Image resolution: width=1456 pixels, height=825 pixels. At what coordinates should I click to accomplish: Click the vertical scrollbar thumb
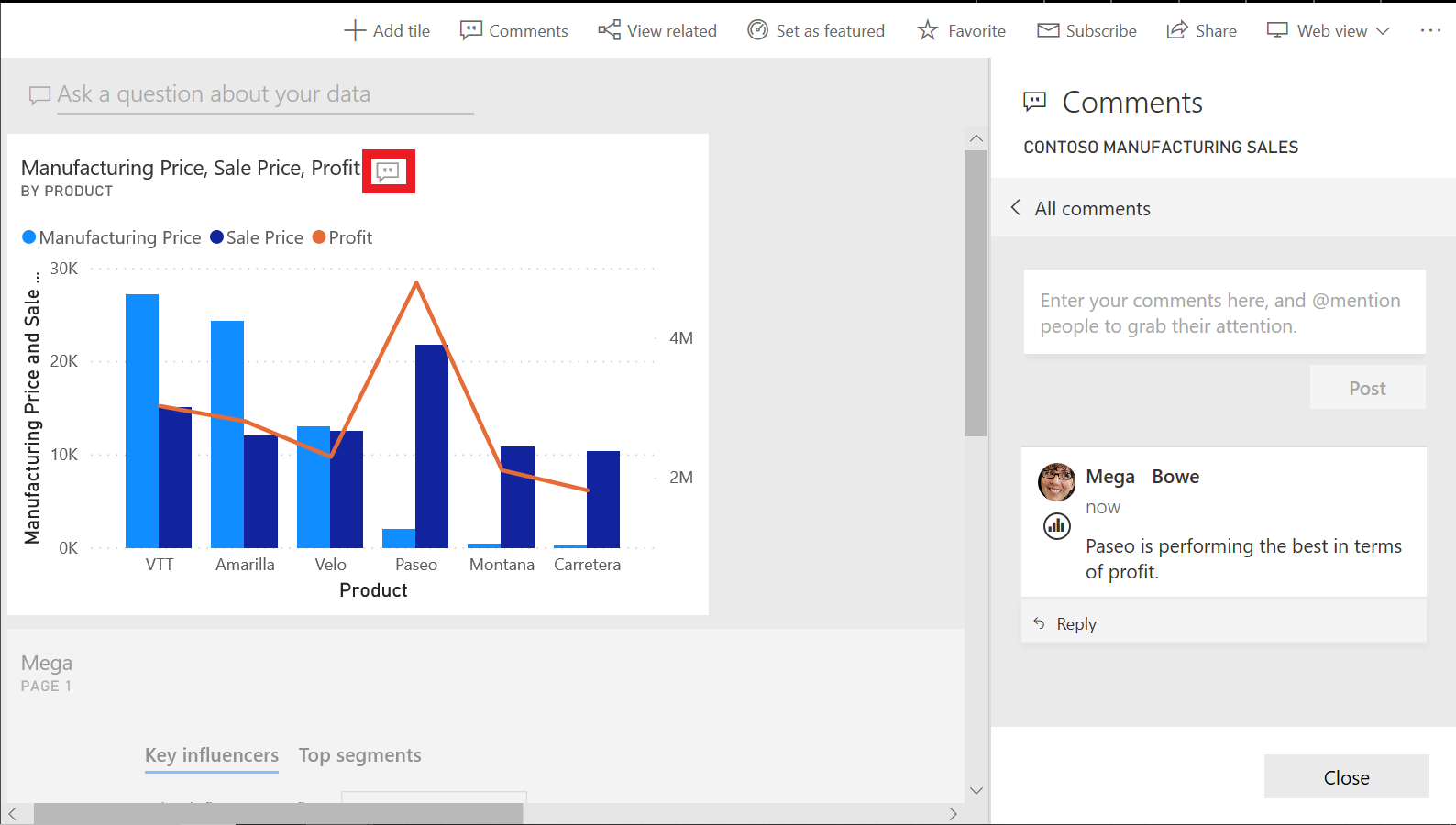[x=976, y=293]
